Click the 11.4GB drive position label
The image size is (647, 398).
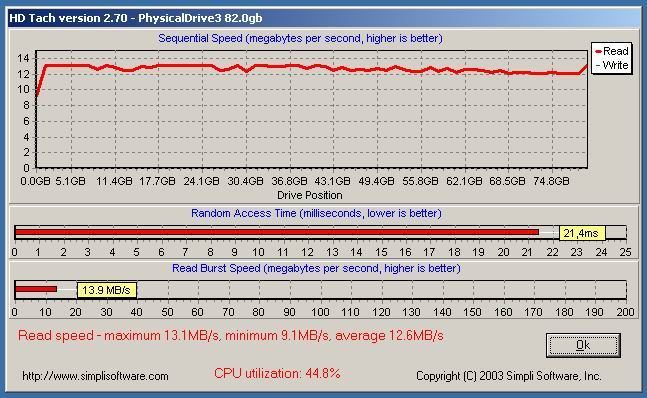click(x=114, y=181)
